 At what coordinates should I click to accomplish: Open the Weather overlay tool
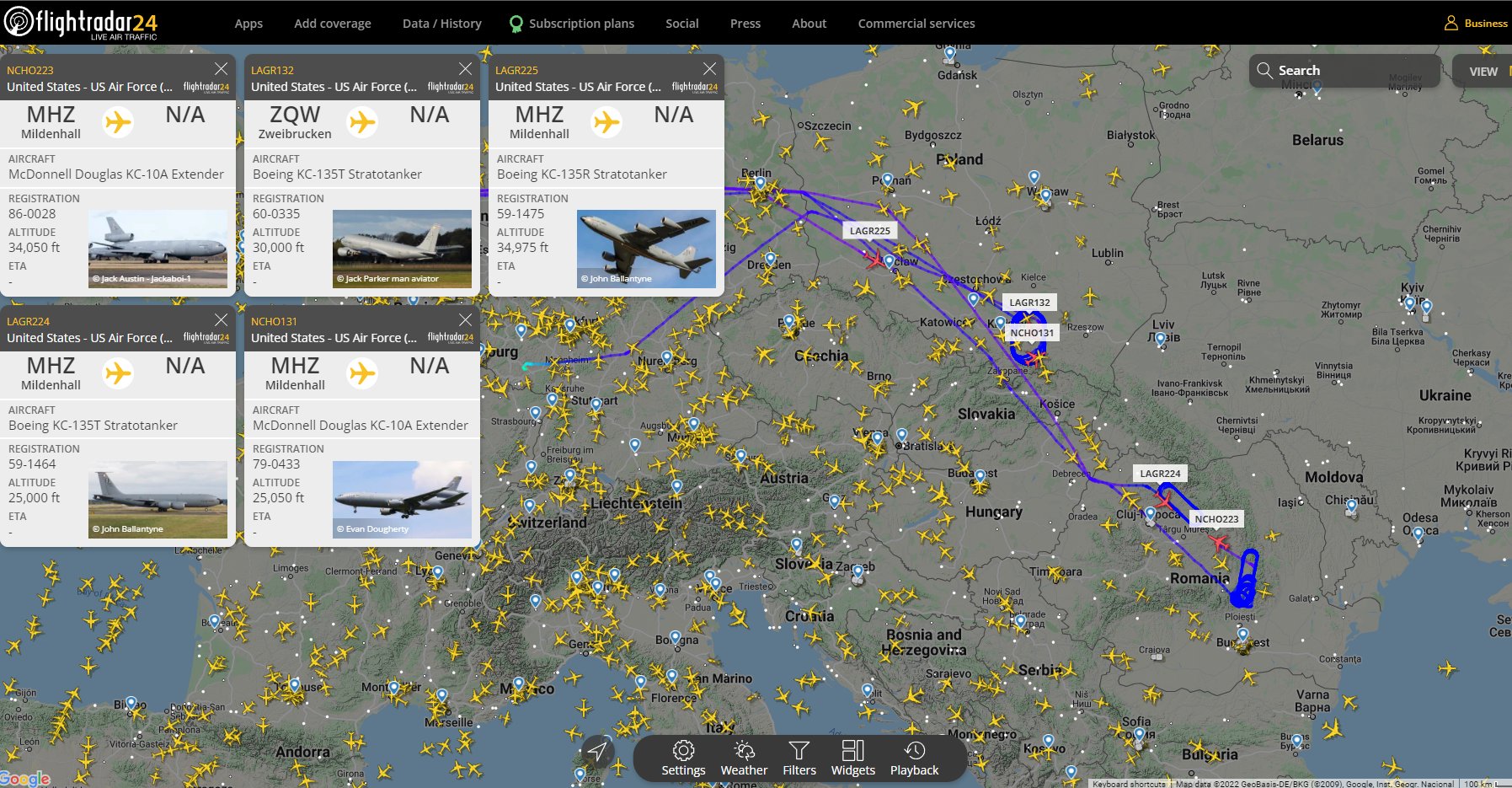coord(744,759)
